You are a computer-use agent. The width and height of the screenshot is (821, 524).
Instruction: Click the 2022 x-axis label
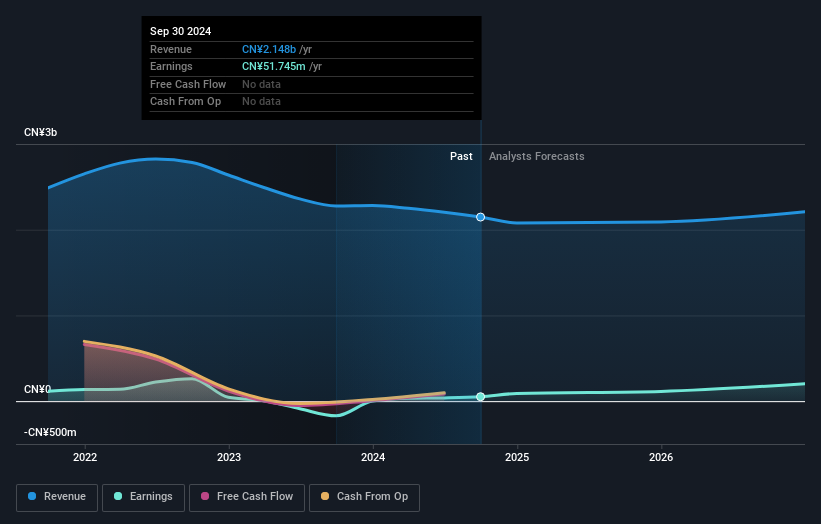85,457
